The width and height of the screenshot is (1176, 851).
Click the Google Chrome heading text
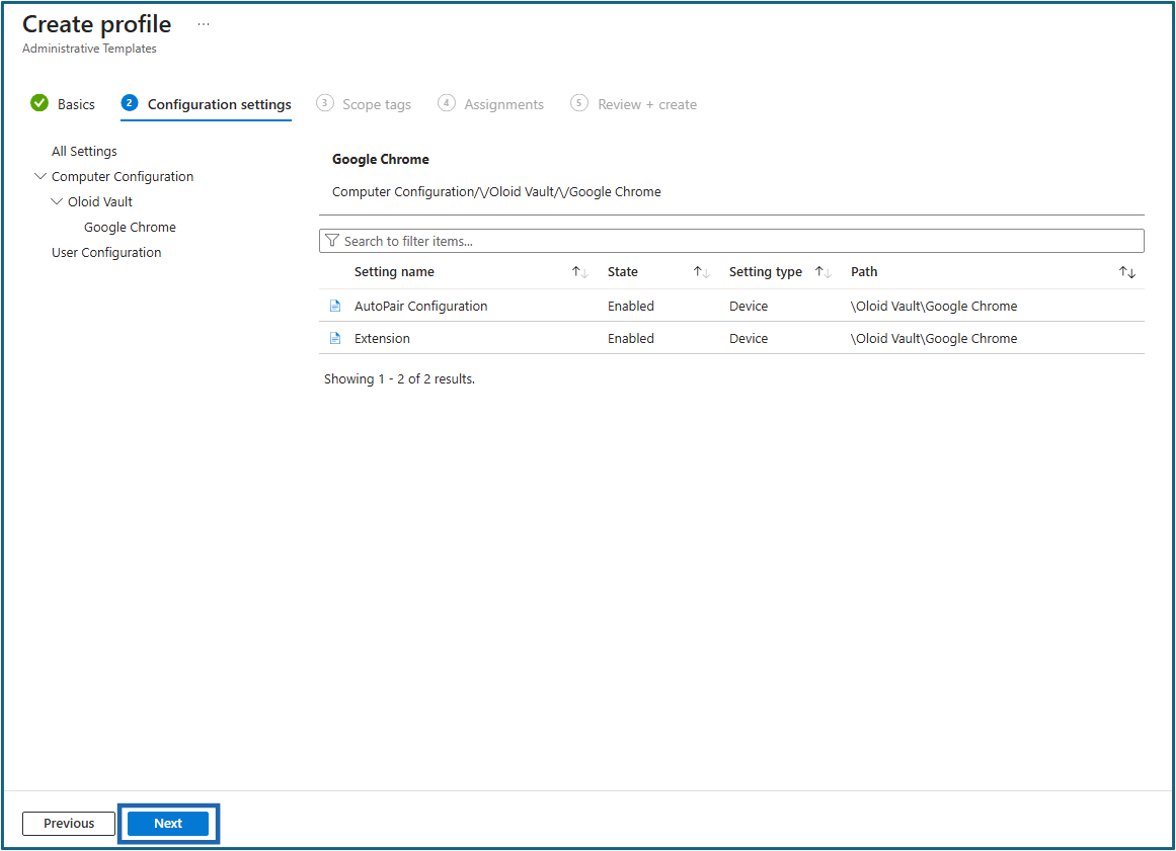(x=380, y=159)
